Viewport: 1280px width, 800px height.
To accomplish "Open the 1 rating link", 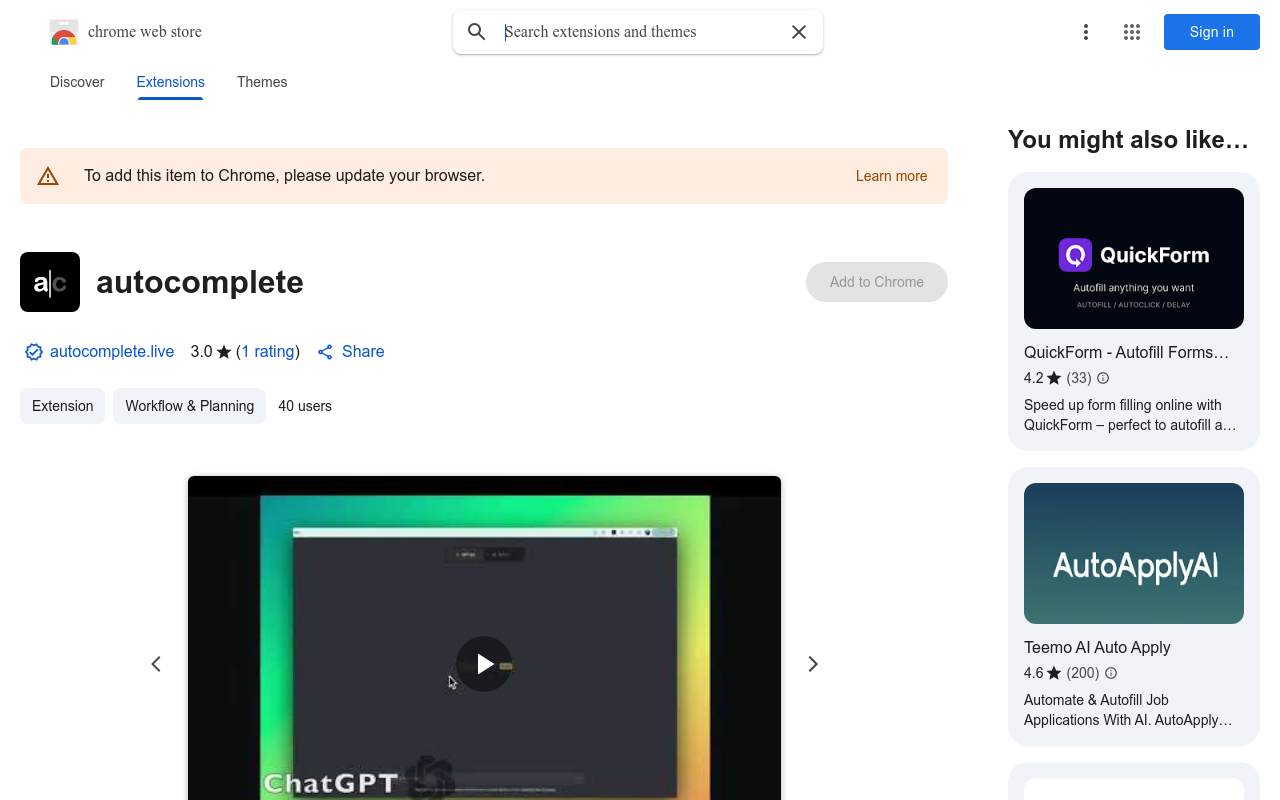I will pyautogui.click(x=268, y=352).
